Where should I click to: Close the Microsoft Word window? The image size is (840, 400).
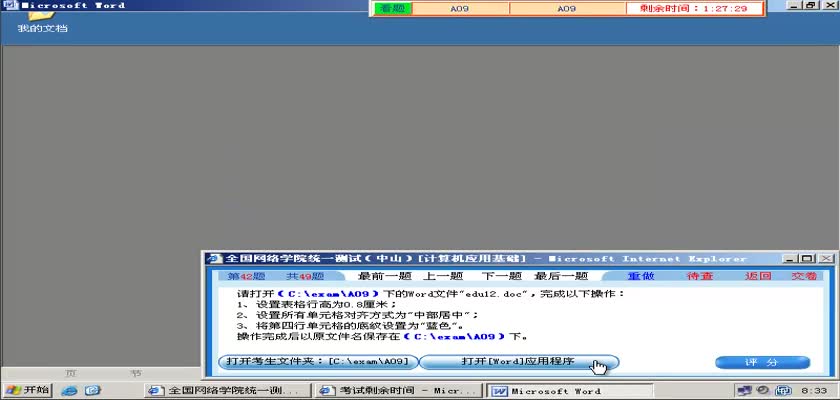[x=828, y=5]
